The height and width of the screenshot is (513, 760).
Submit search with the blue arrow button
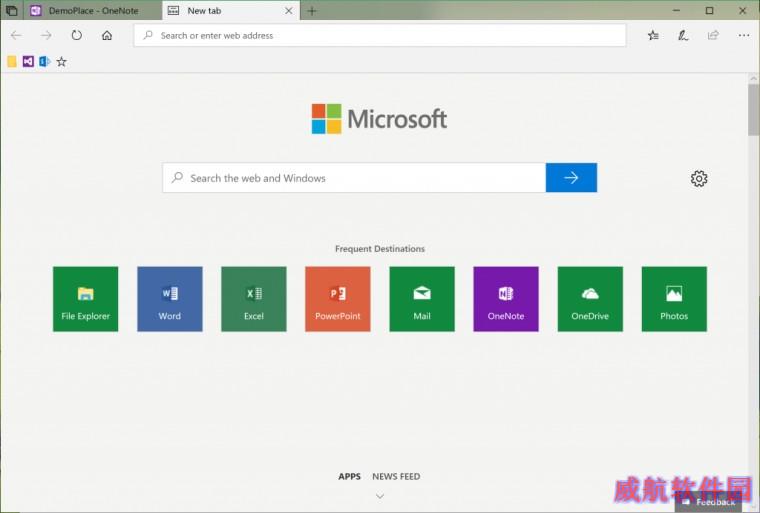tap(571, 178)
